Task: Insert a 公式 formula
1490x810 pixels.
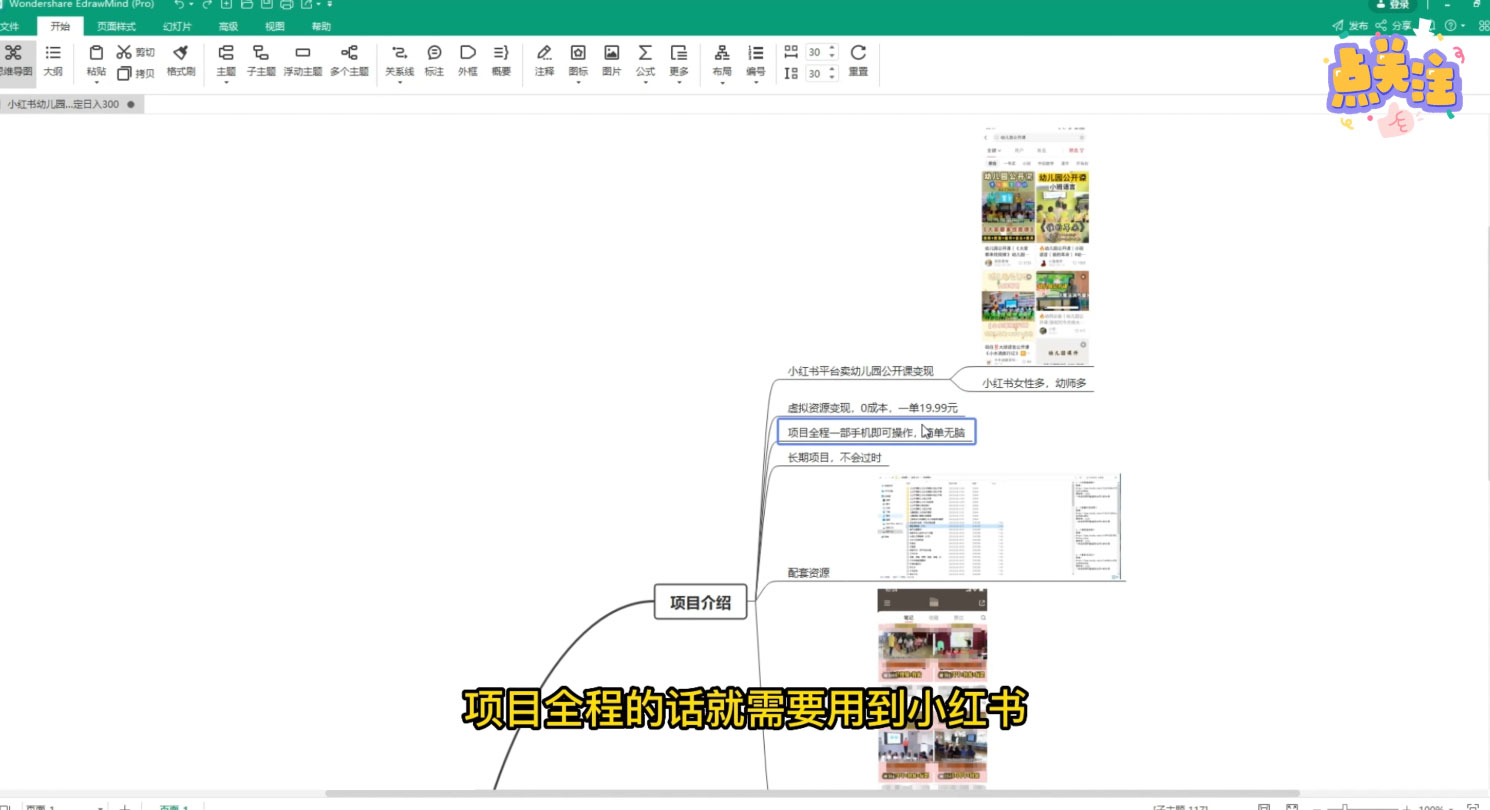Action: [645, 58]
